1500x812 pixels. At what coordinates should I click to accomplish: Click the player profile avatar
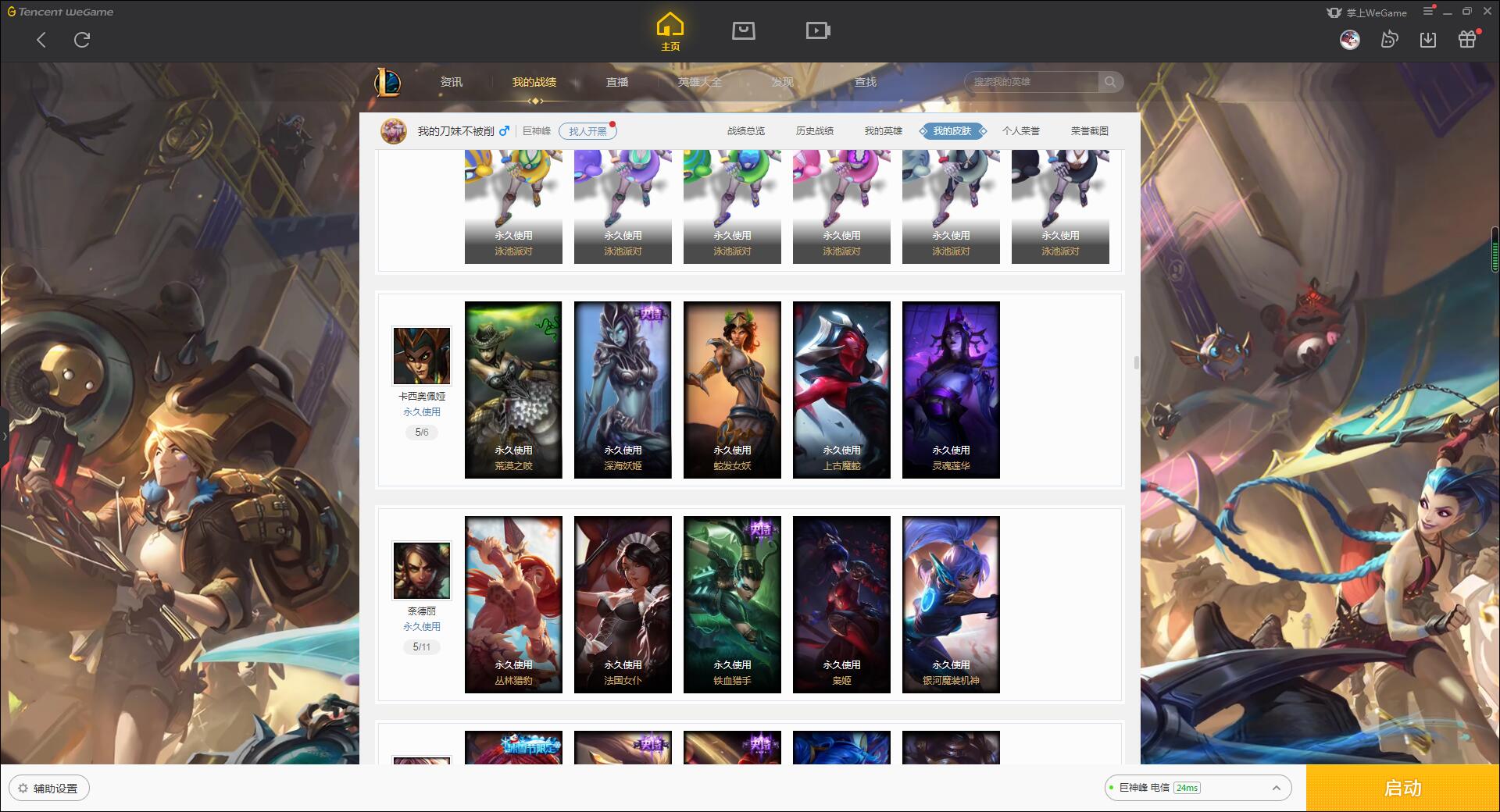394,131
